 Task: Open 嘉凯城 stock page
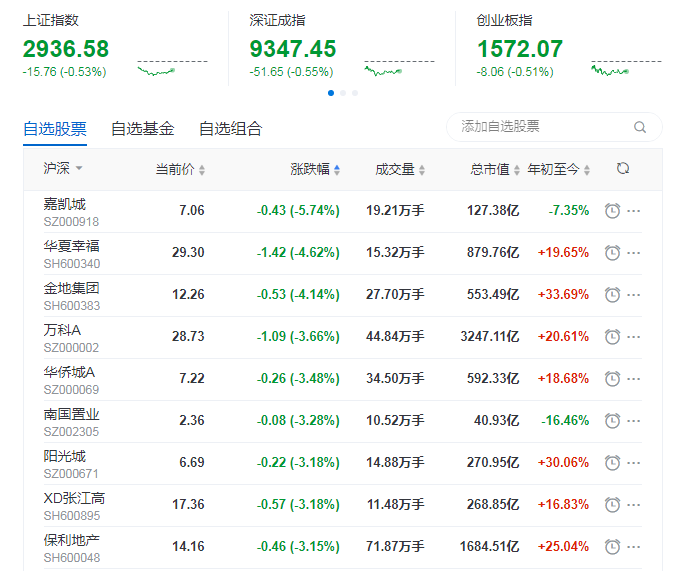point(64,204)
